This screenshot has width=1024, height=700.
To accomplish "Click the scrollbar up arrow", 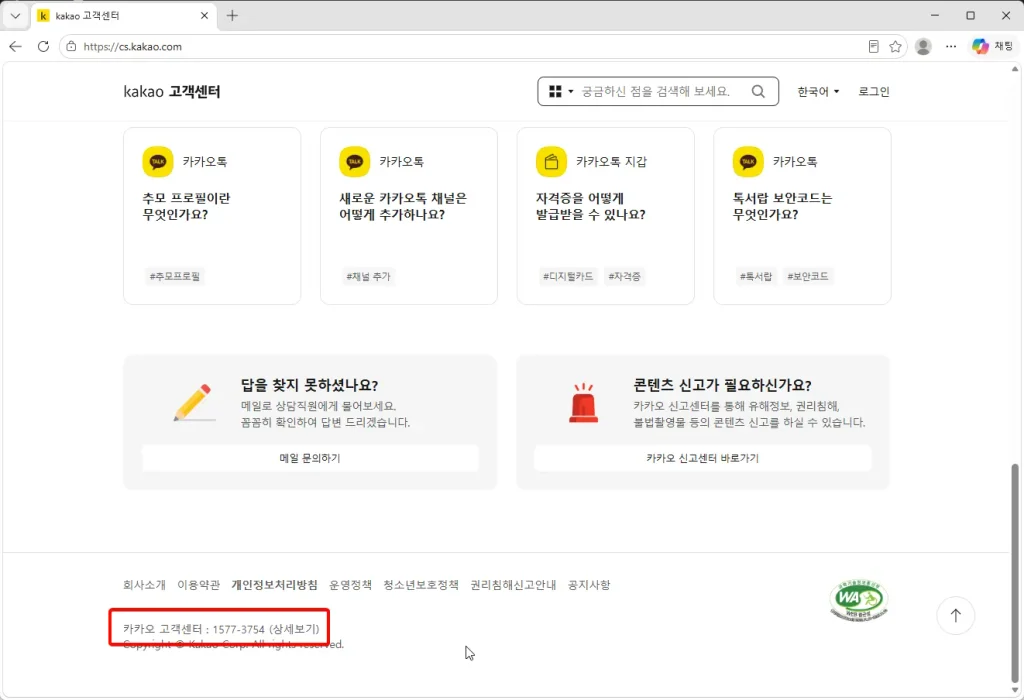I will click(1014, 69).
